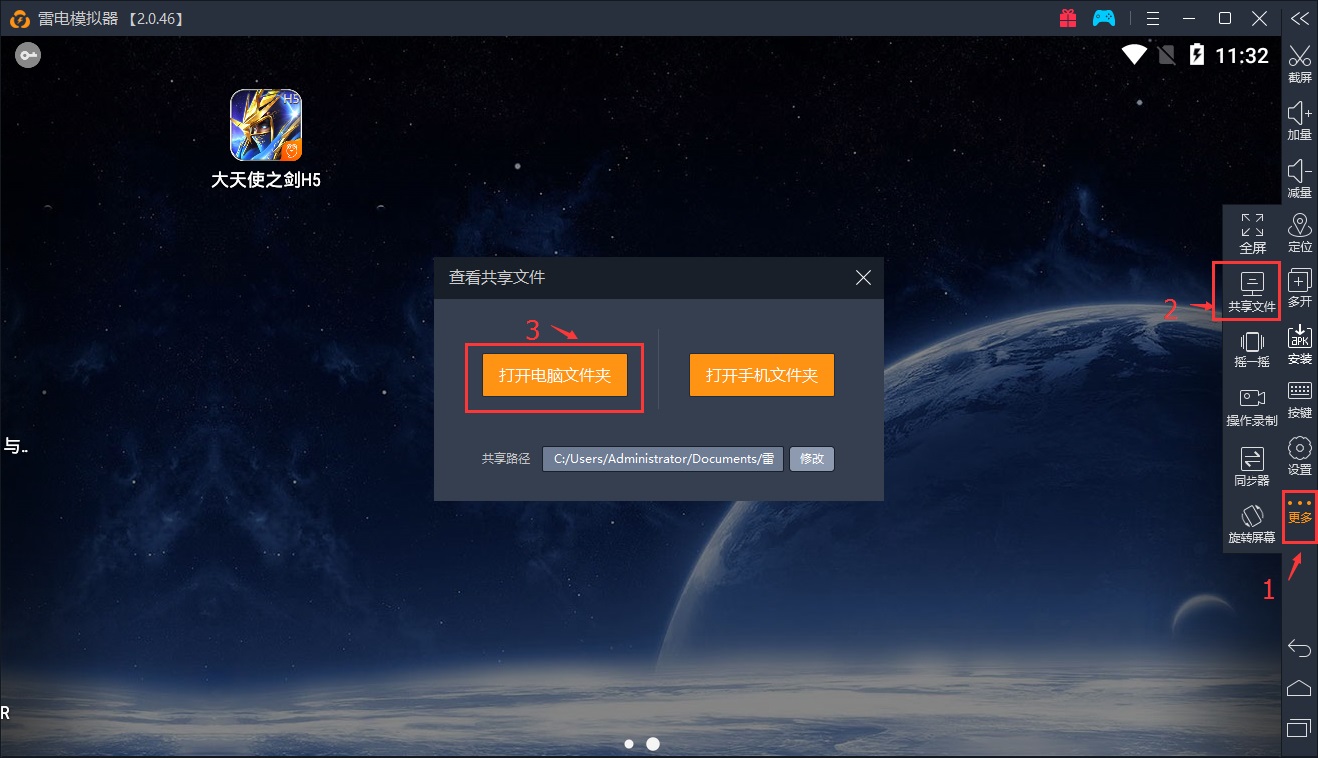The height and width of the screenshot is (758, 1318).
Task: Click the install APK (安装) icon
Action: pyautogui.click(x=1299, y=343)
